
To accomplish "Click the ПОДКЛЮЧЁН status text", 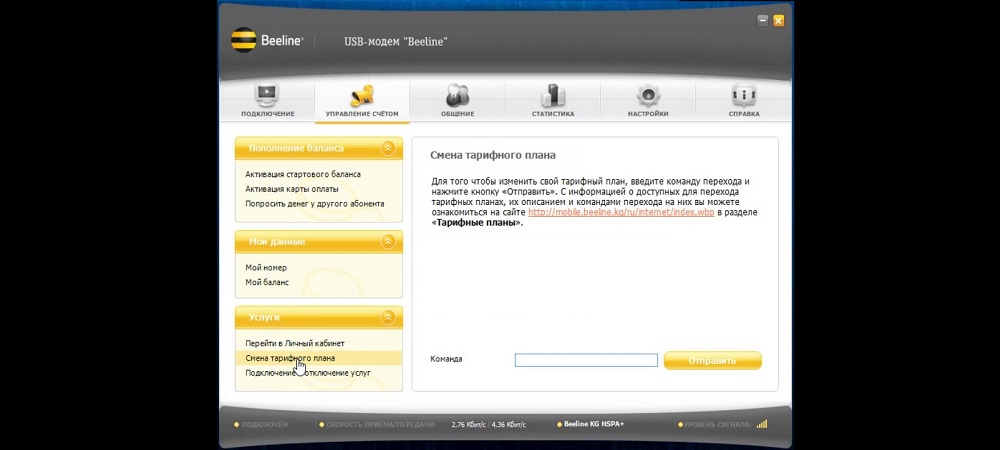I will [x=265, y=424].
